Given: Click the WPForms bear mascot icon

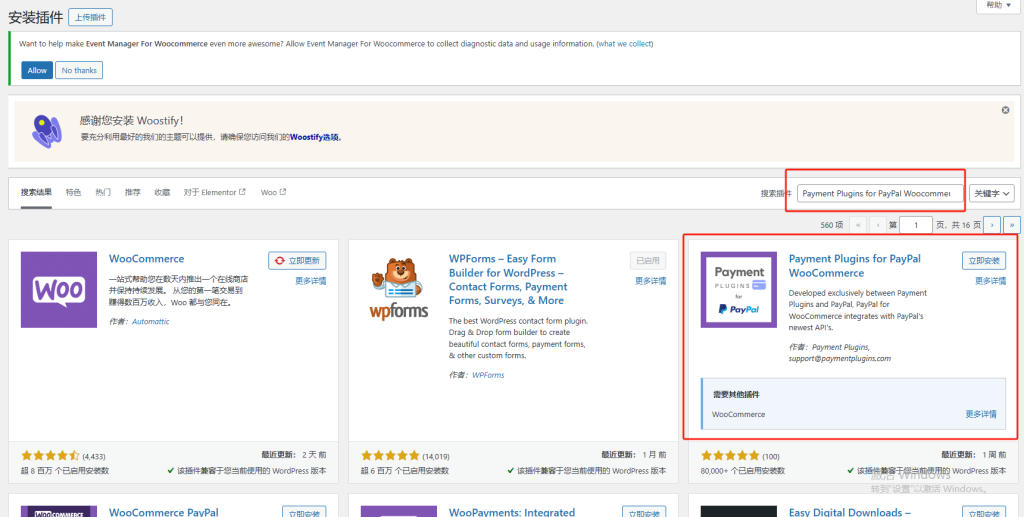Looking at the screenshot, I should (x=399, y=289).
